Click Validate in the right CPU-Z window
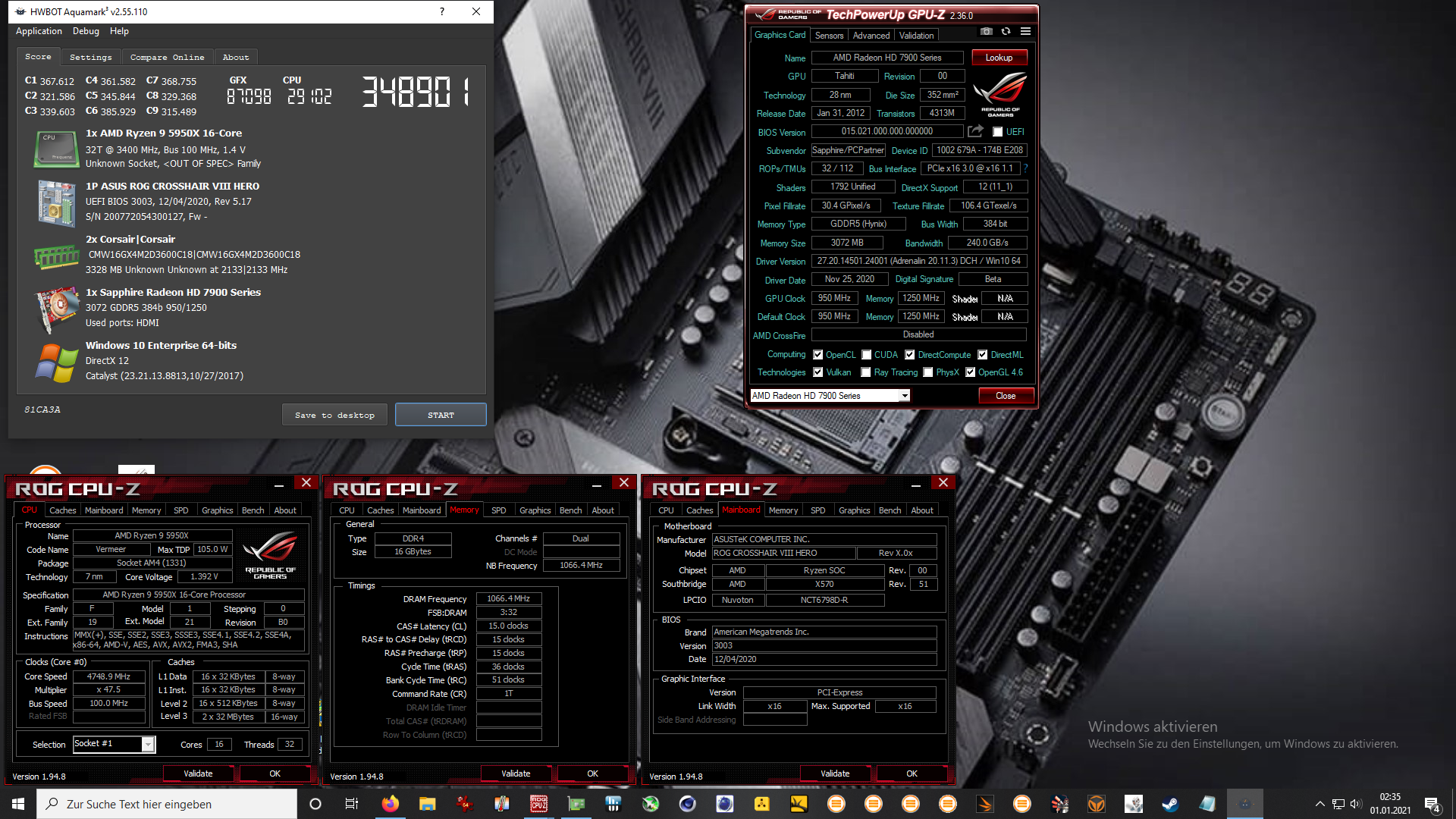This screenshot has width=1456, height=819. [835, 773]
